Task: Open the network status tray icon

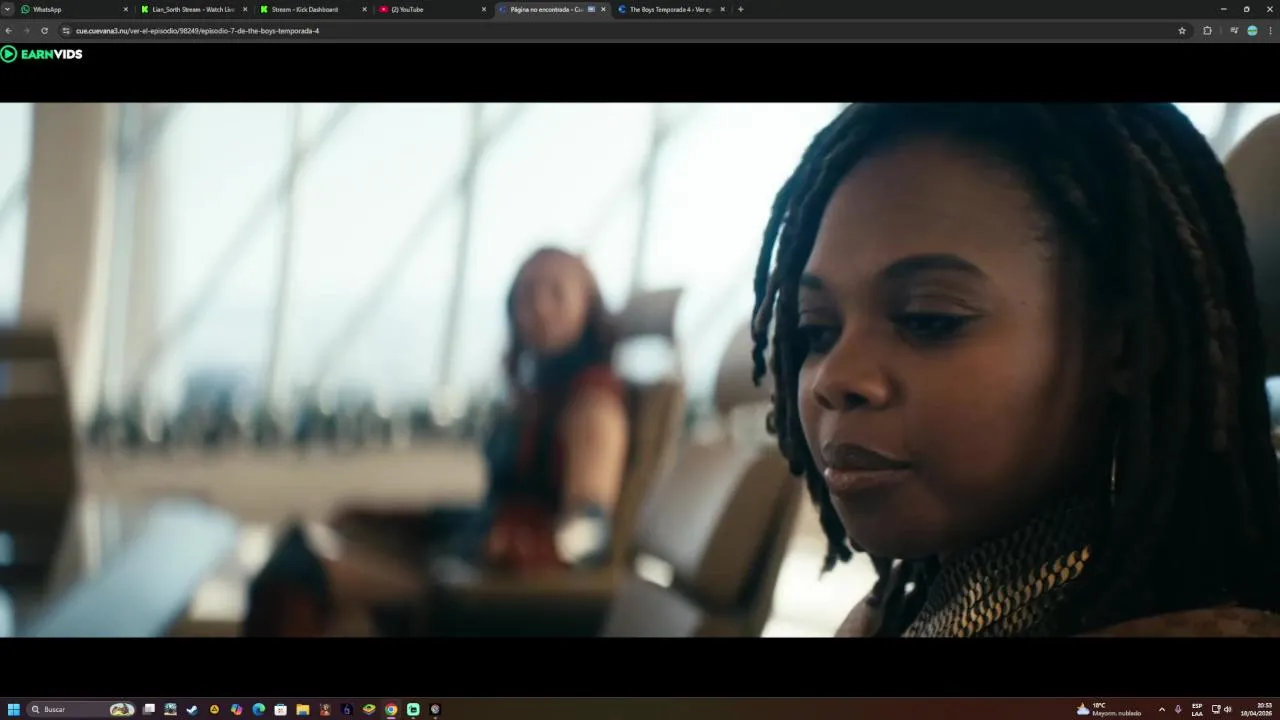Action: 1216,709
